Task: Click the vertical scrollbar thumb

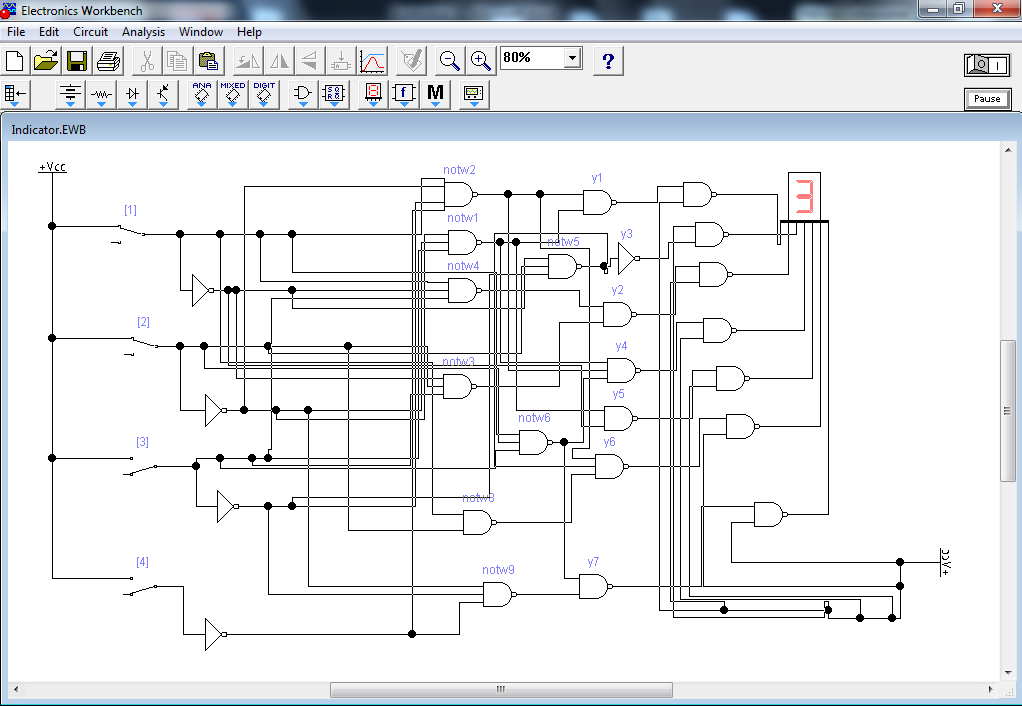Action: (1008, 411)
